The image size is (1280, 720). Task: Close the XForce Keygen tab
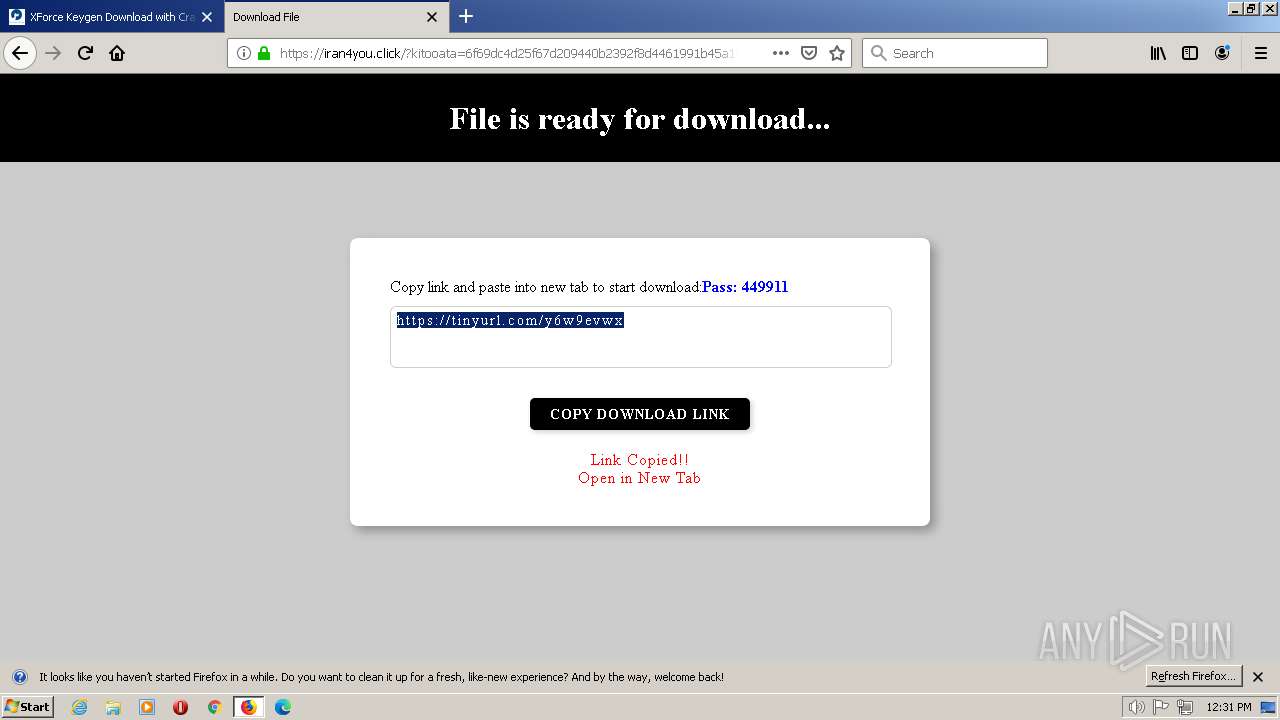point(207,17)
